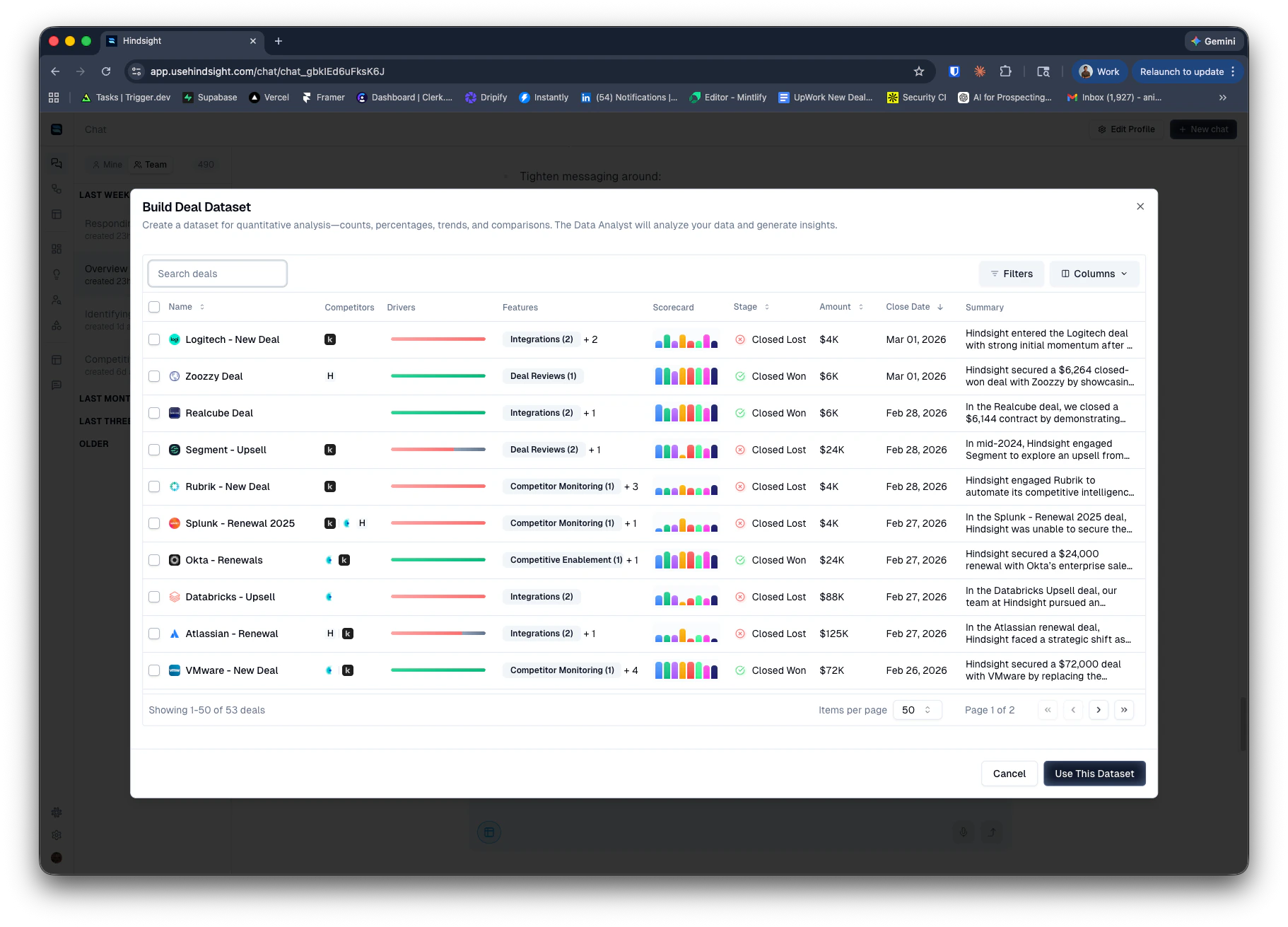This screenshot has width=1288, height=927.
Task: Tick the Realcube Deal checkbox
Action: pos(154,413)
